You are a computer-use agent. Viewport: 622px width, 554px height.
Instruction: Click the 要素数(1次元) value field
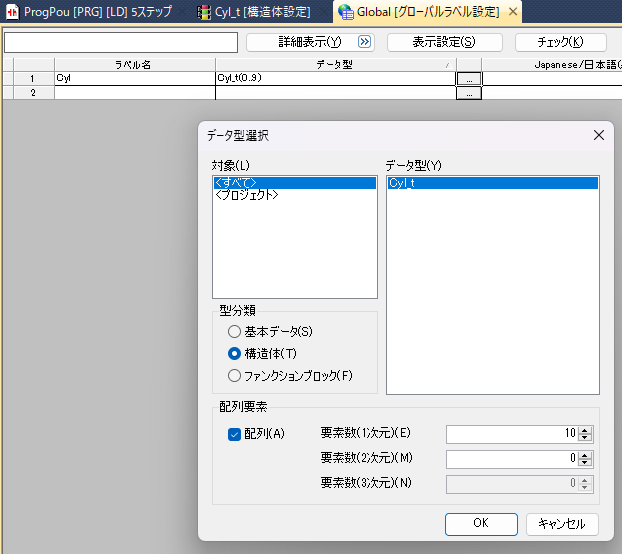512,434
